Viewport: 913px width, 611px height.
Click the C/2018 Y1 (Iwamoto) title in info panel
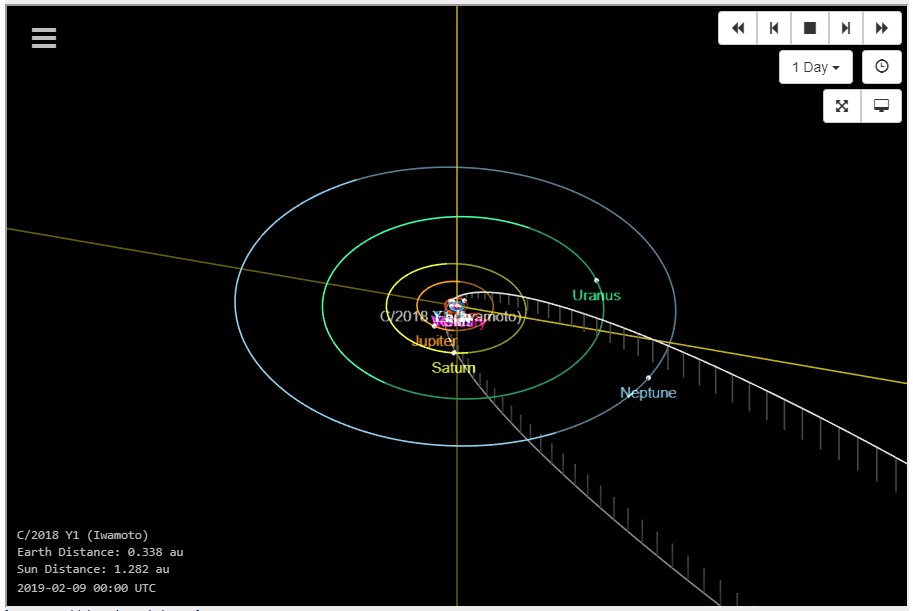coord(83,535)
